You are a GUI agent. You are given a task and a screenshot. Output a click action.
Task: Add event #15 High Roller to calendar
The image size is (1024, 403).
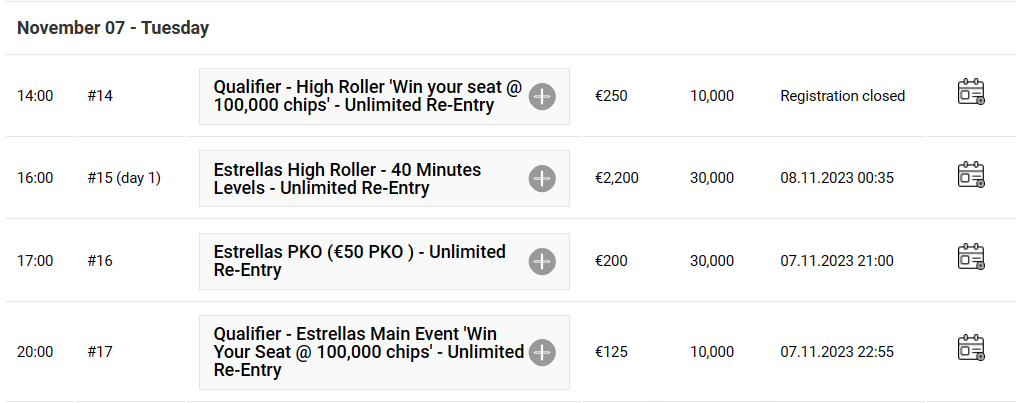[970, 174]
